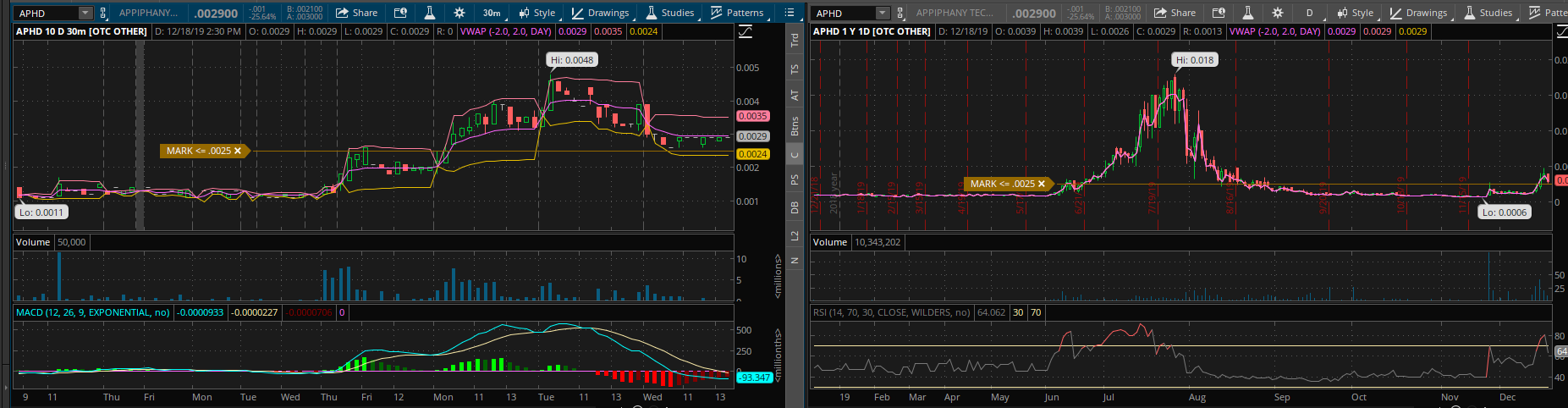Open left chart settings gear
This screenshot has height=408, width=1568.
pyautogui.click(x=459, y=13)
